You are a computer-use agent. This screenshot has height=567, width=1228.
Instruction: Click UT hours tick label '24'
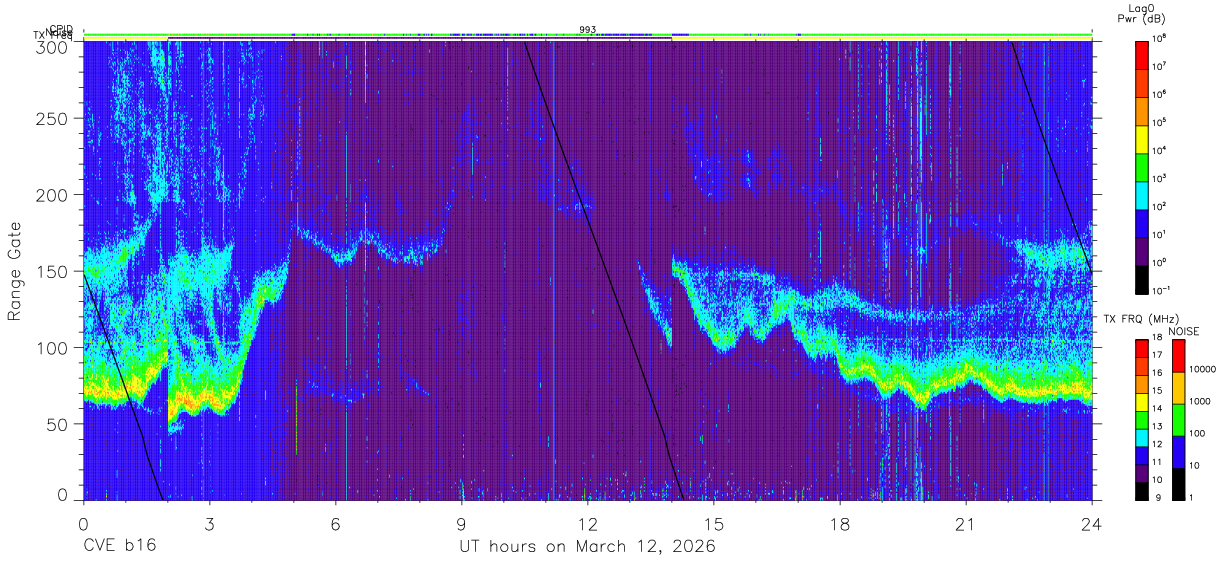(x=1092, y=524)
